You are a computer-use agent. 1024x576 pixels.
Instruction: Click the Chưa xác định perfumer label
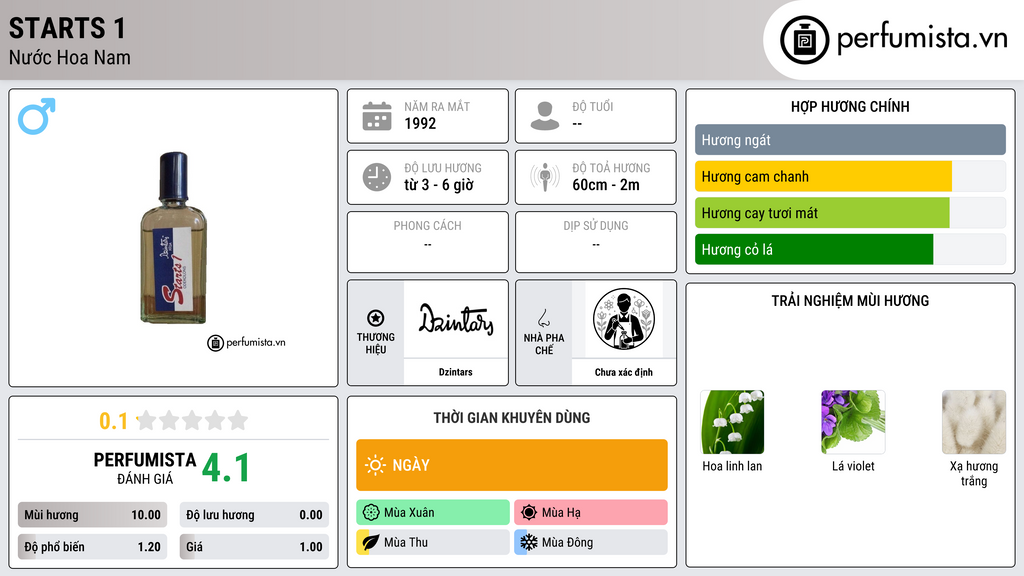click(624, 372)
